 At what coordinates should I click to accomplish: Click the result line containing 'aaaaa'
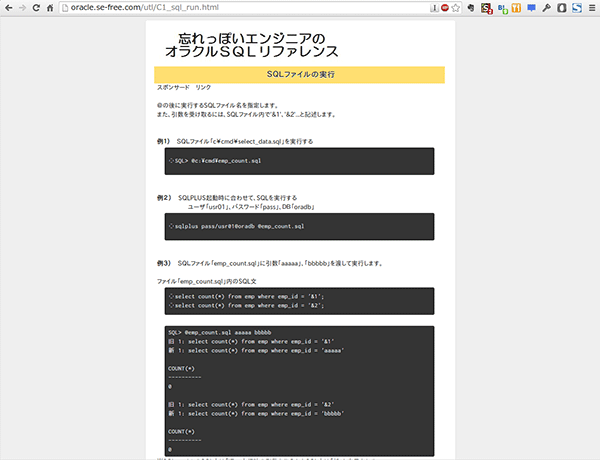tap(256, 351)
